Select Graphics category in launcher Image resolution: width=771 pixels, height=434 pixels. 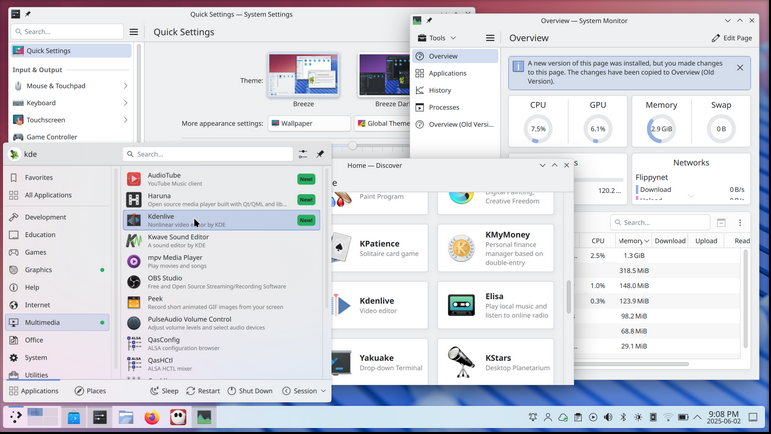[x=57, y=270]
